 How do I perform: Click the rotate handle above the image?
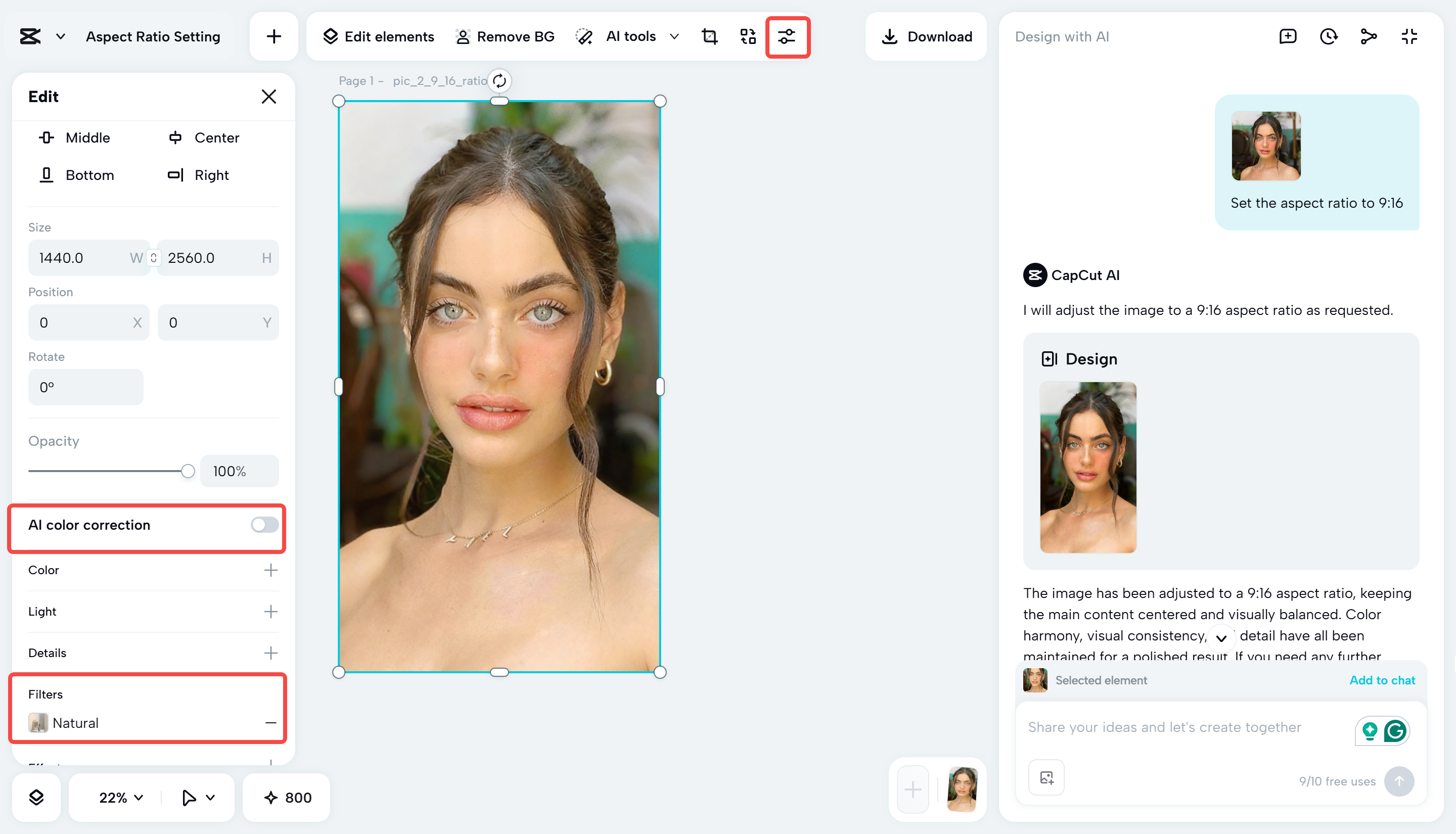point(499,81)
